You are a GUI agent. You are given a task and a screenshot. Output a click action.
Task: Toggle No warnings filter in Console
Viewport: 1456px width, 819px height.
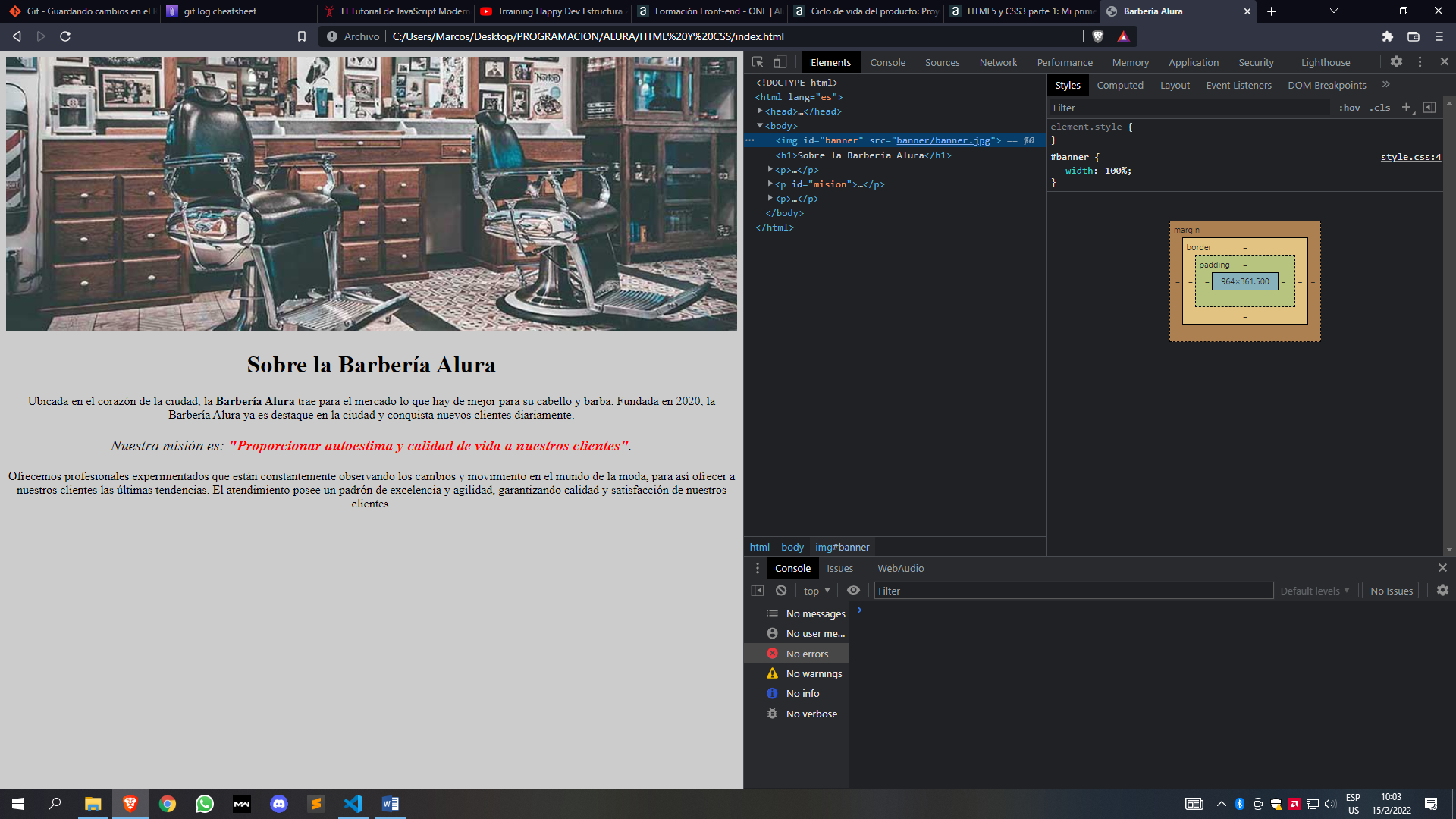coord(814,673)
